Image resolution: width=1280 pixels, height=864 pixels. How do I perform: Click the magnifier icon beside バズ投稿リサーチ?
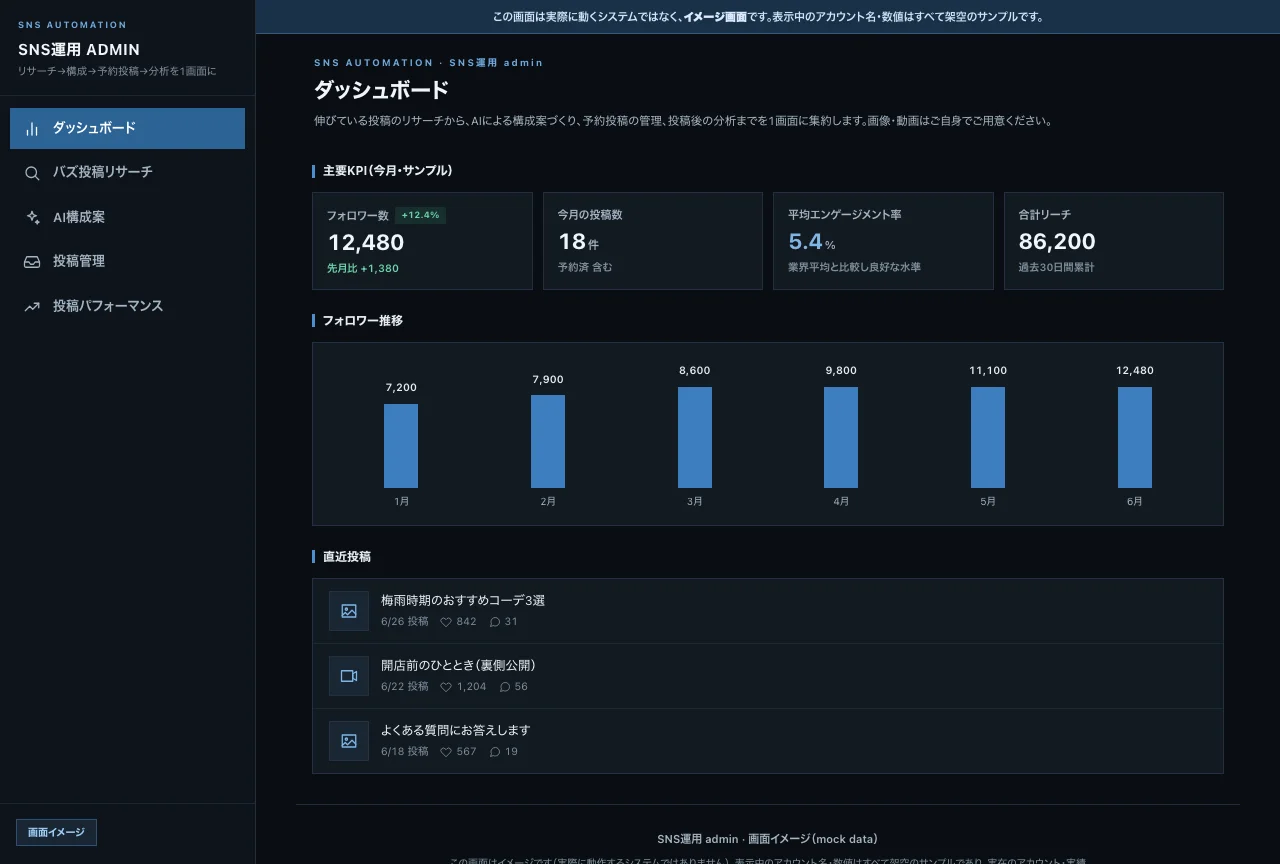pos(32,173)
